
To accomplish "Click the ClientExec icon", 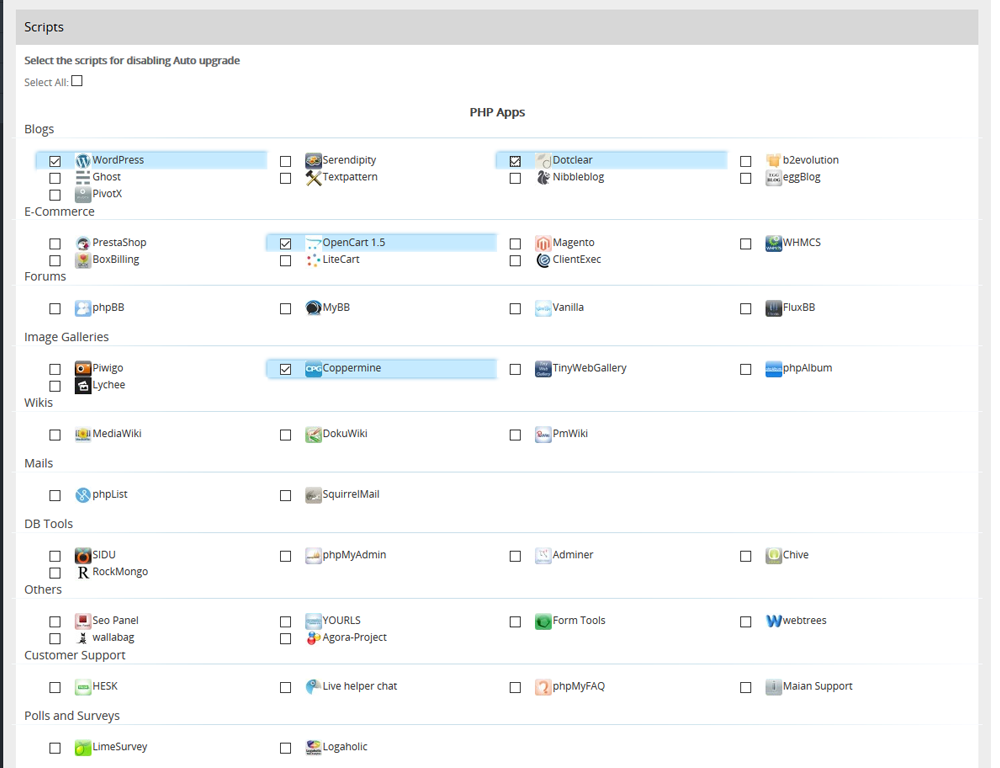I will (x=543, y=260).
